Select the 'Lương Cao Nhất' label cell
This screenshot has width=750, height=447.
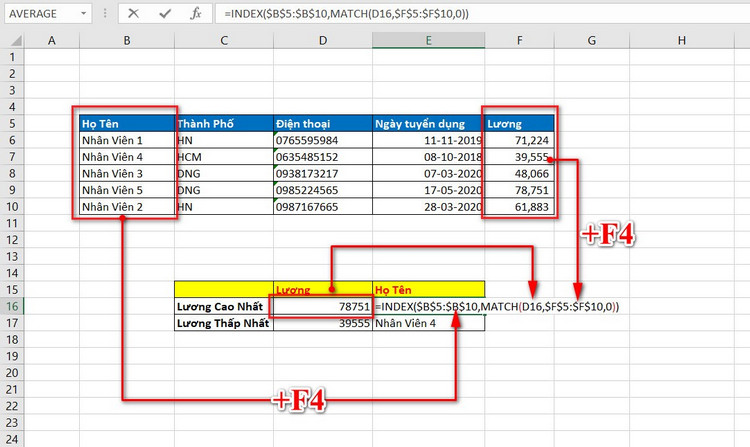[x=224, y=306]
